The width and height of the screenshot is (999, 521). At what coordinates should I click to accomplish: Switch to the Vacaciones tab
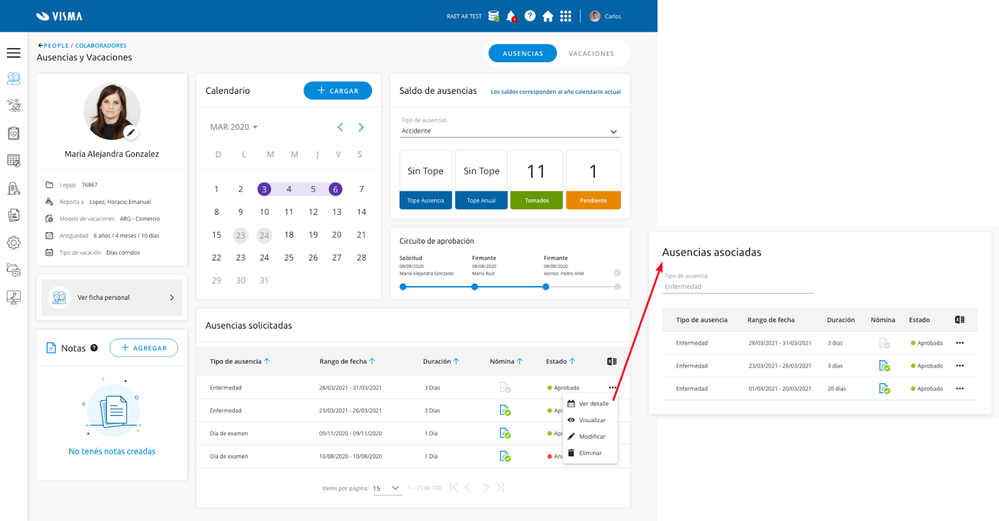click(591, 54)
